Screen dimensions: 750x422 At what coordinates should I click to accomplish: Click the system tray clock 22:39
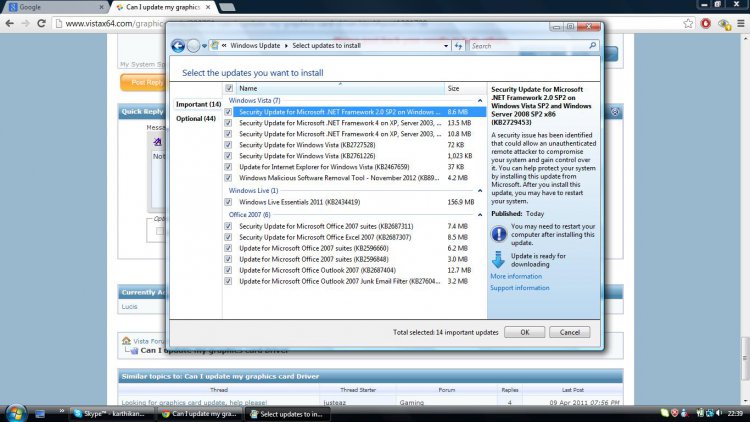(735, 413)
